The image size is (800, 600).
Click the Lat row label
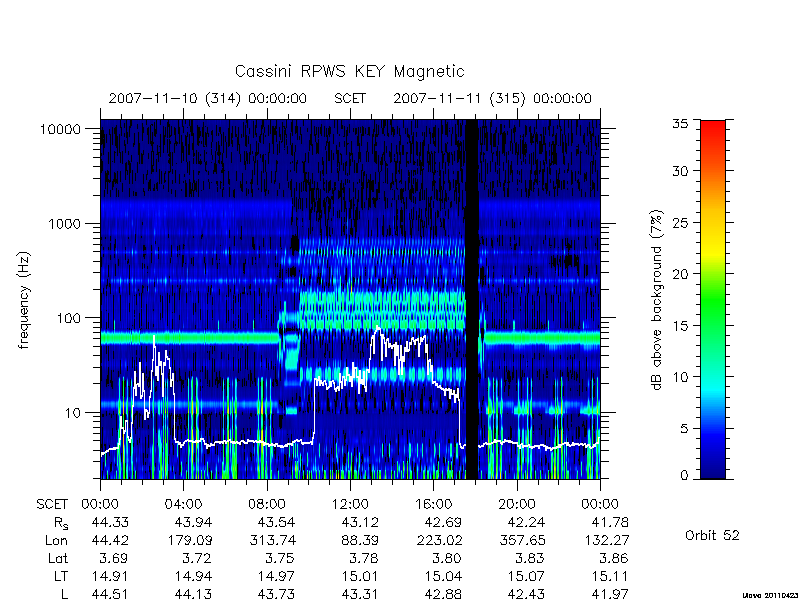(x=58, y=558)
